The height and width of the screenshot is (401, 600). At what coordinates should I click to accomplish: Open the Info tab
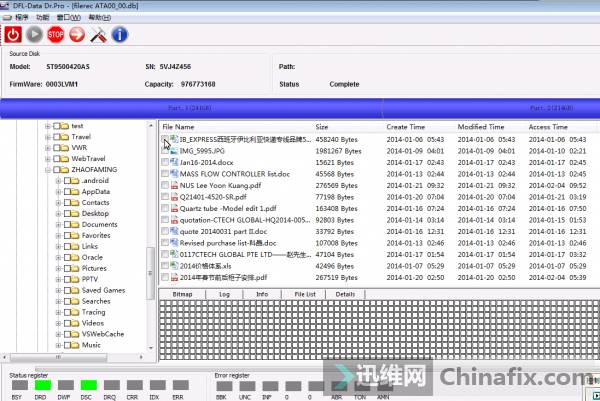tap(262, 294)
